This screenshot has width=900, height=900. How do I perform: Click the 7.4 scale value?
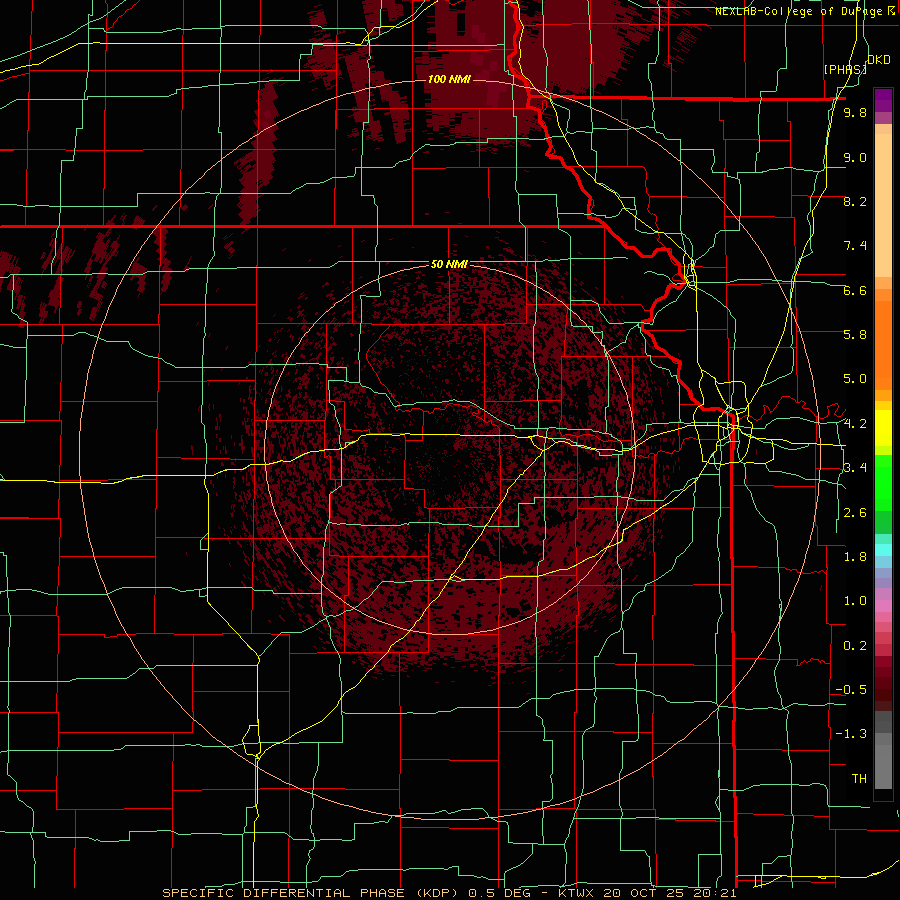(855, 246)
